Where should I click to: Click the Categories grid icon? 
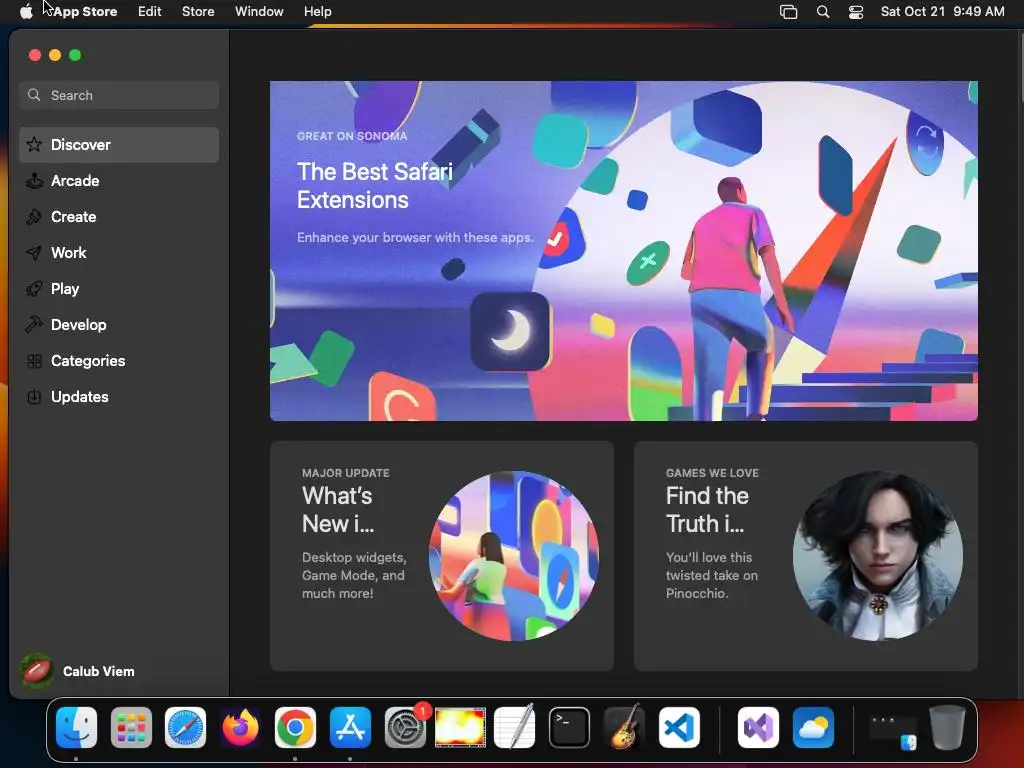(x=34, y=360)
